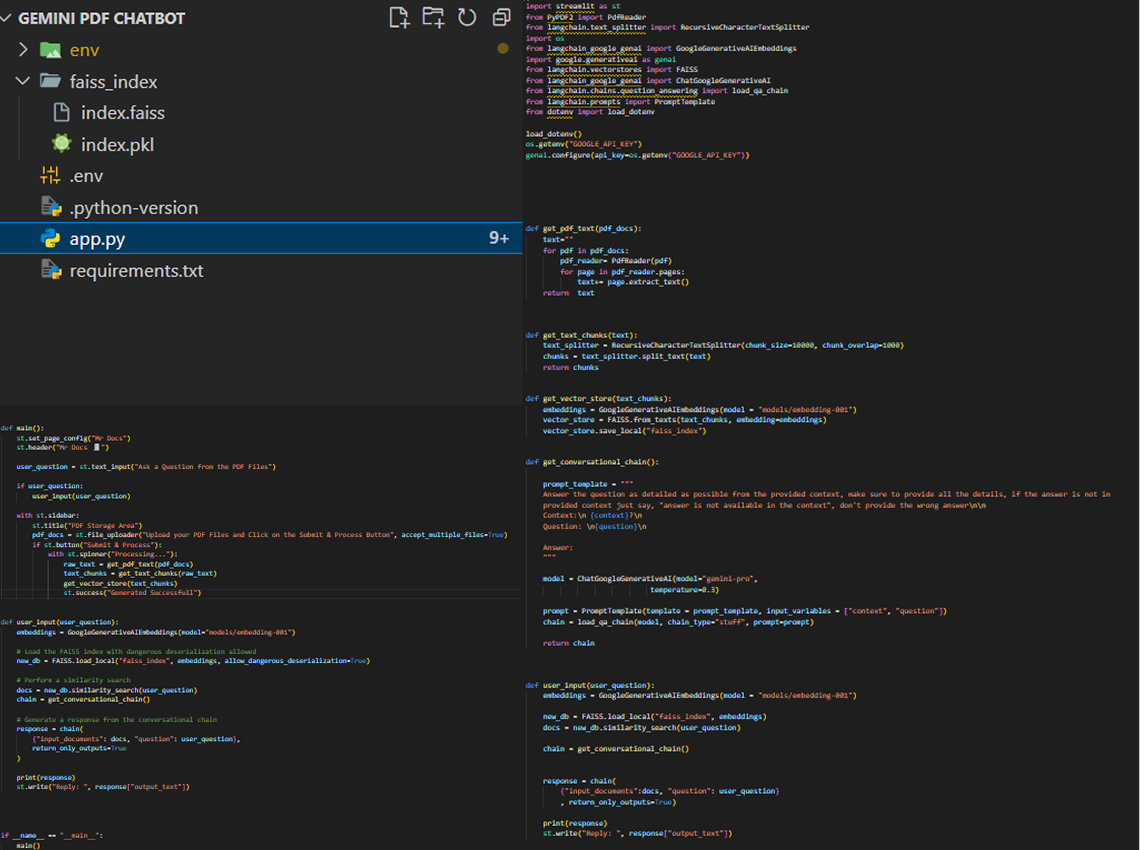Screen dimensions: 1140x850
Task: Click the modified dot indicator on env row
Action: (502, 49)
